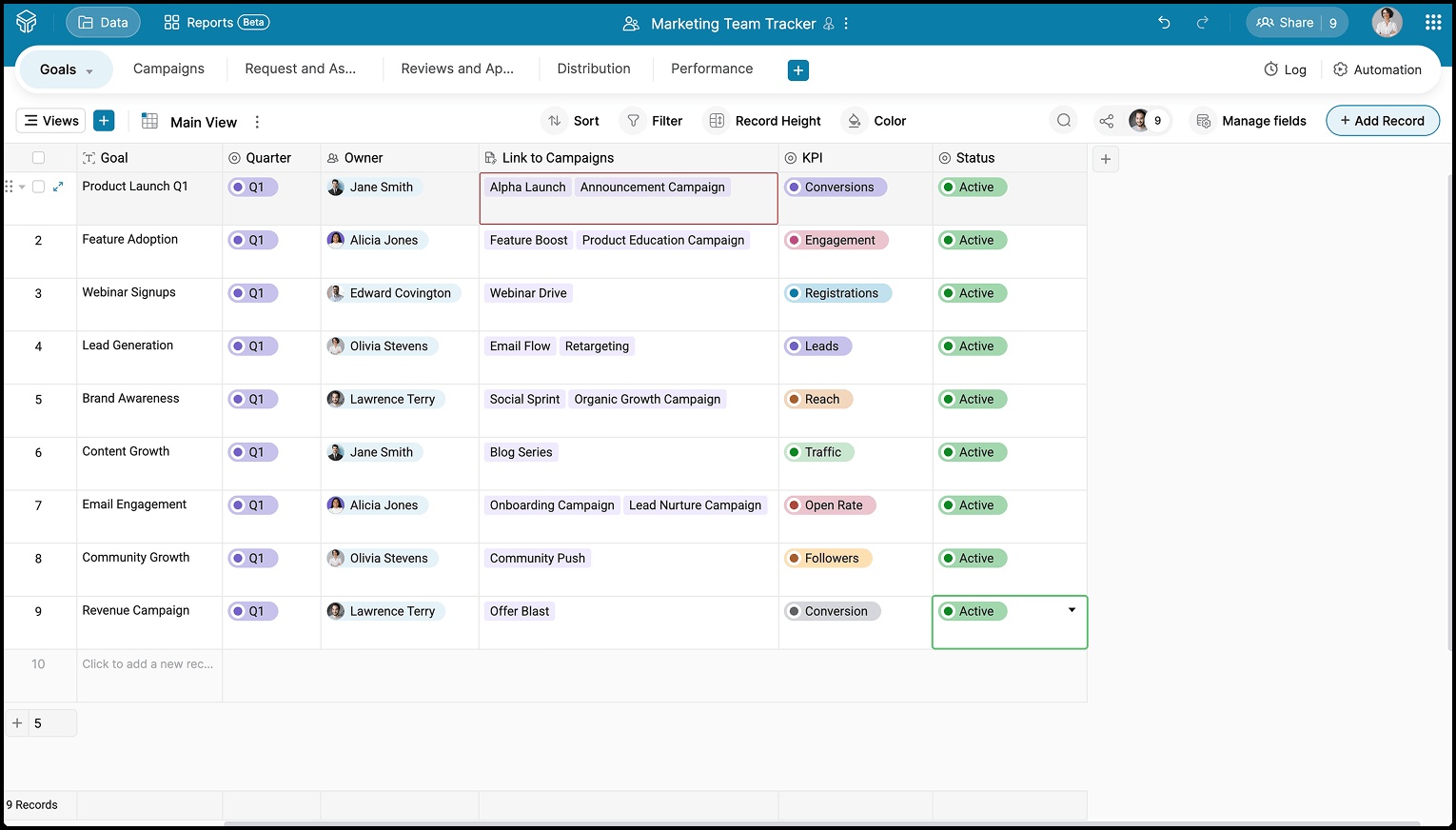Click to add a new record row

148,664
